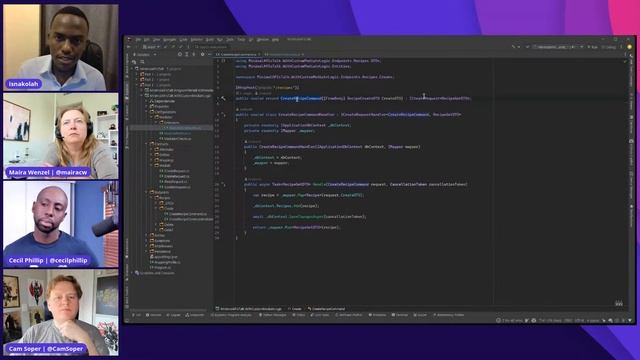Open the File menu in Rider

[138, 40]
